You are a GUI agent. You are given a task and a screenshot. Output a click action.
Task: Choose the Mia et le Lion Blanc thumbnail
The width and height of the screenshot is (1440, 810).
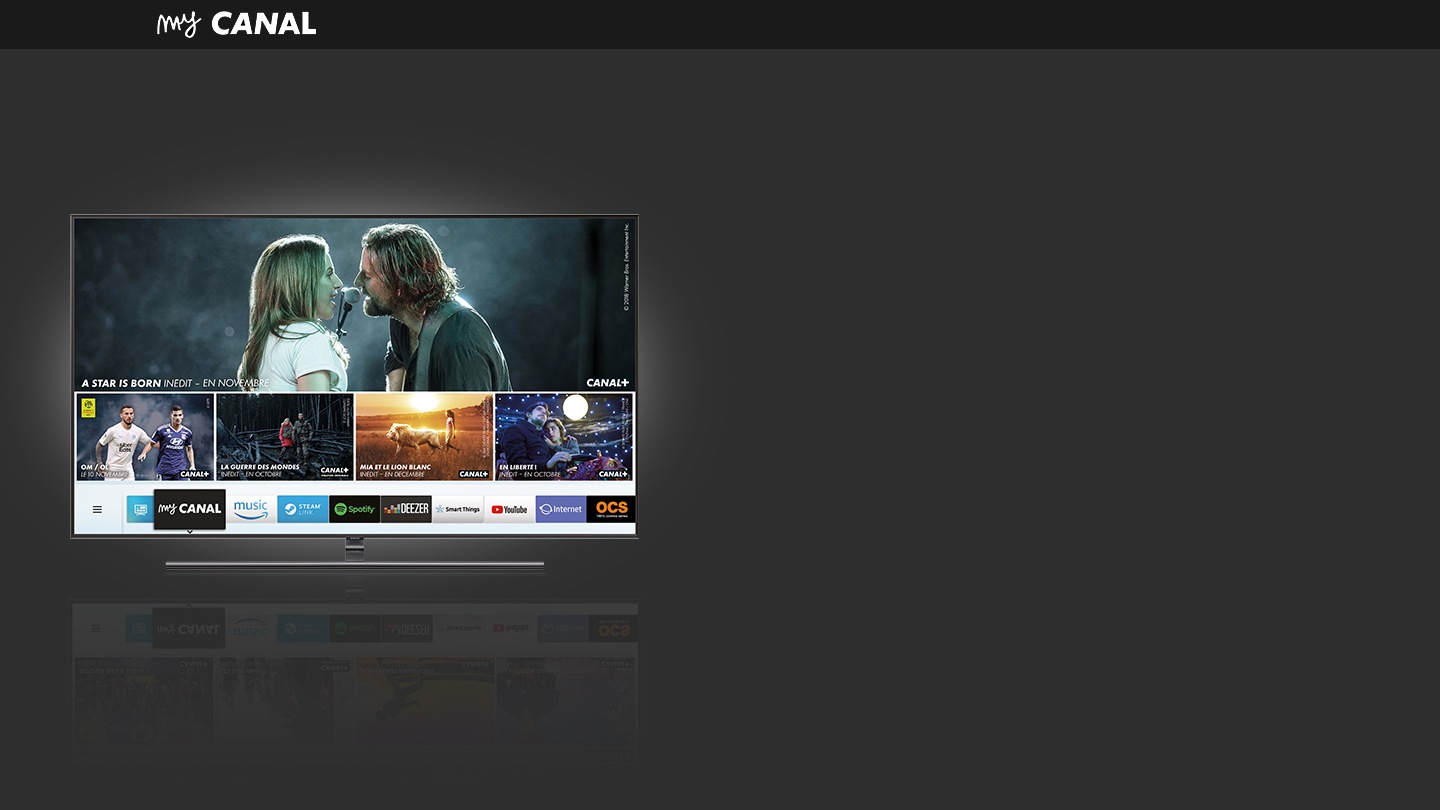pyautogui.click(x=424, y=437)
